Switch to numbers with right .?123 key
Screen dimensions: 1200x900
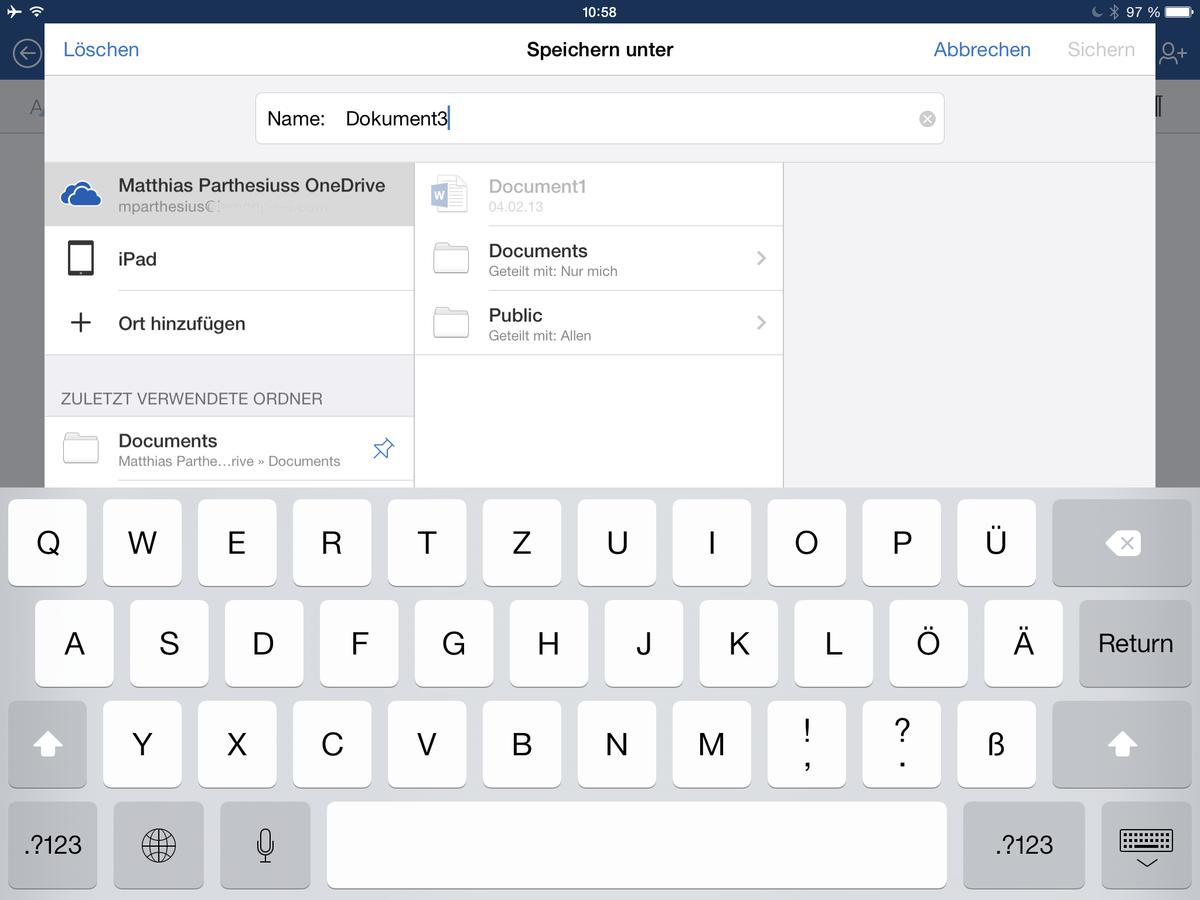tap(1024, 845)
